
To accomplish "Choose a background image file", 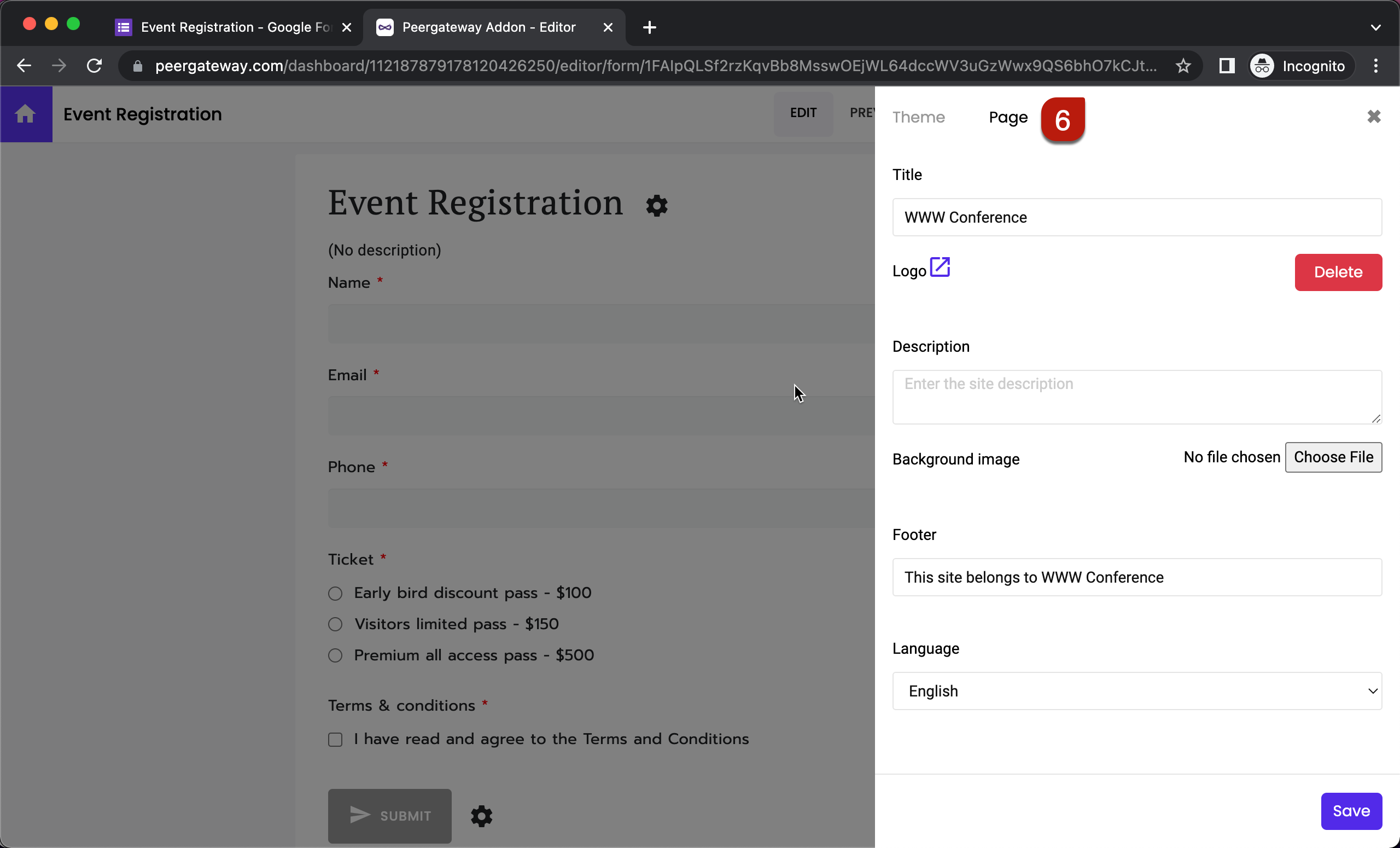I will pos(1333,457).
